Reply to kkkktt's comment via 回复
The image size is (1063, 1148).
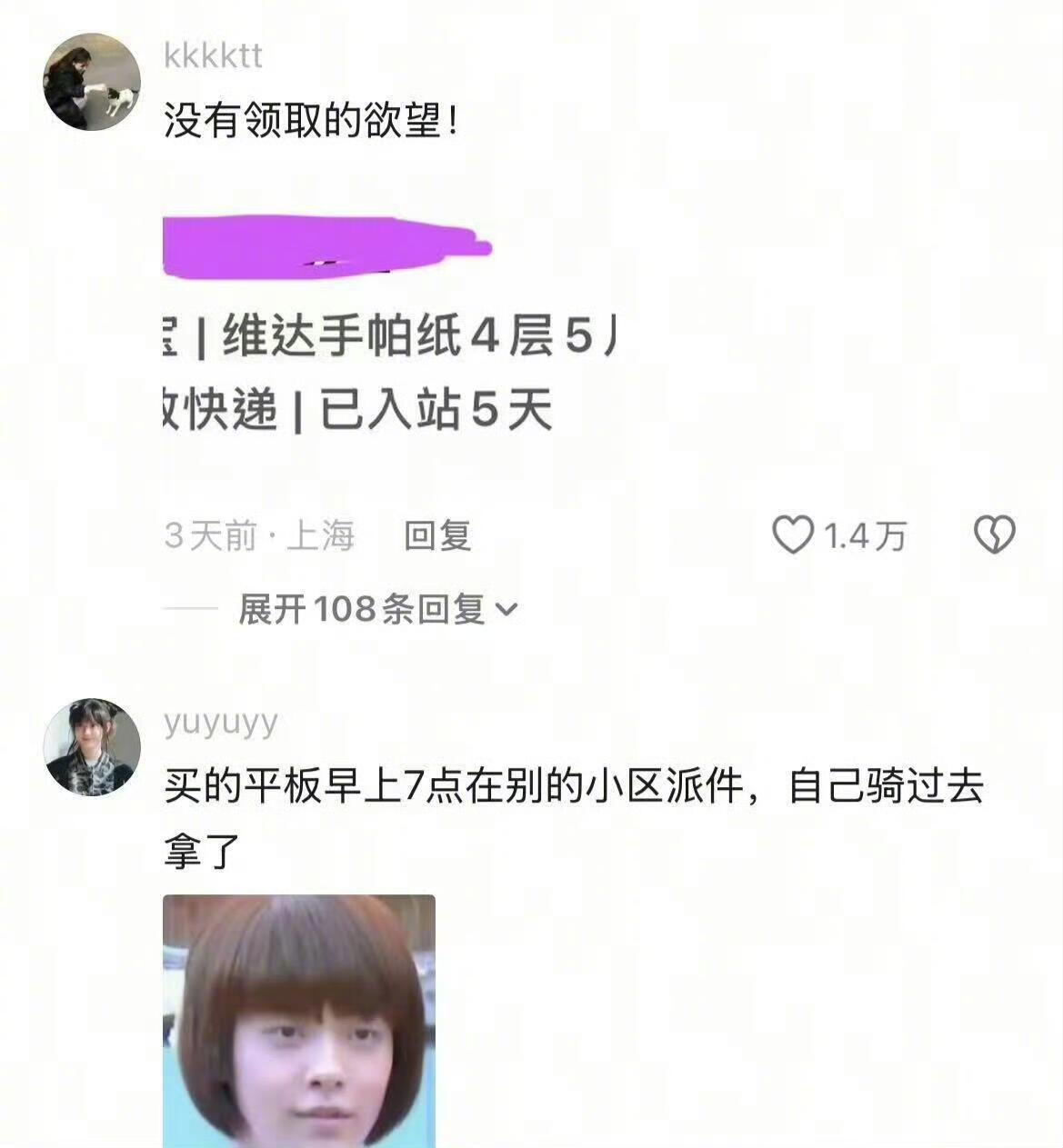pos(436,535)
